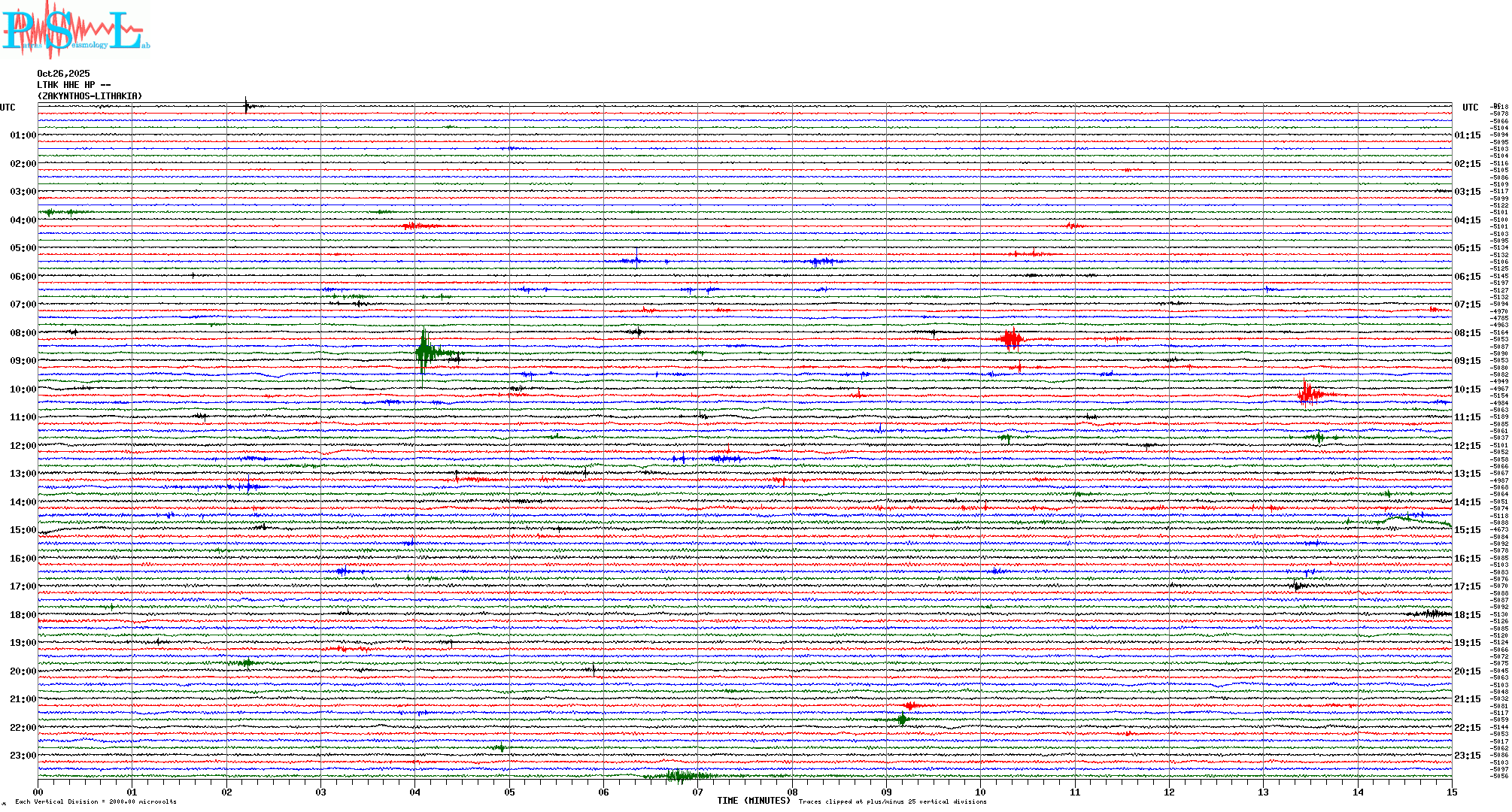This screenshot has height=812, width=1512.
Task: Click the 07 minute tick on bottom axis
Action: 698,792
